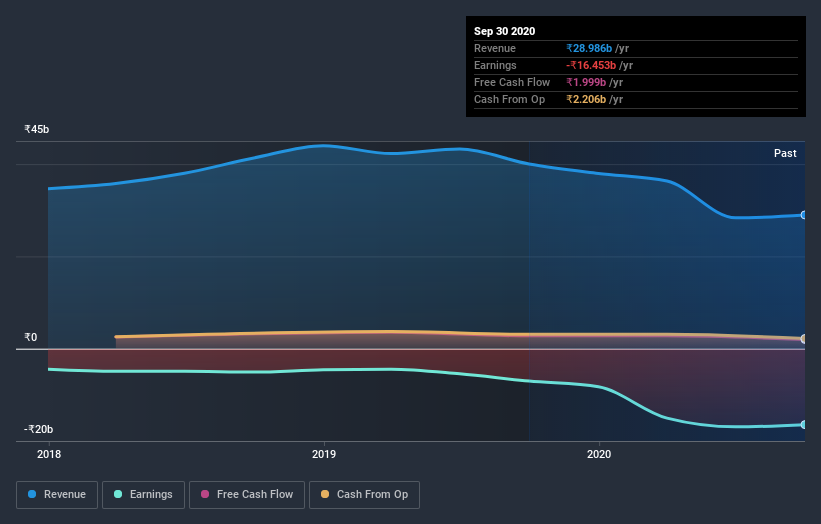This screenshot has height=524, width=821.
Task: Click the 2020 axis label
Action: [x=599, y=454]
